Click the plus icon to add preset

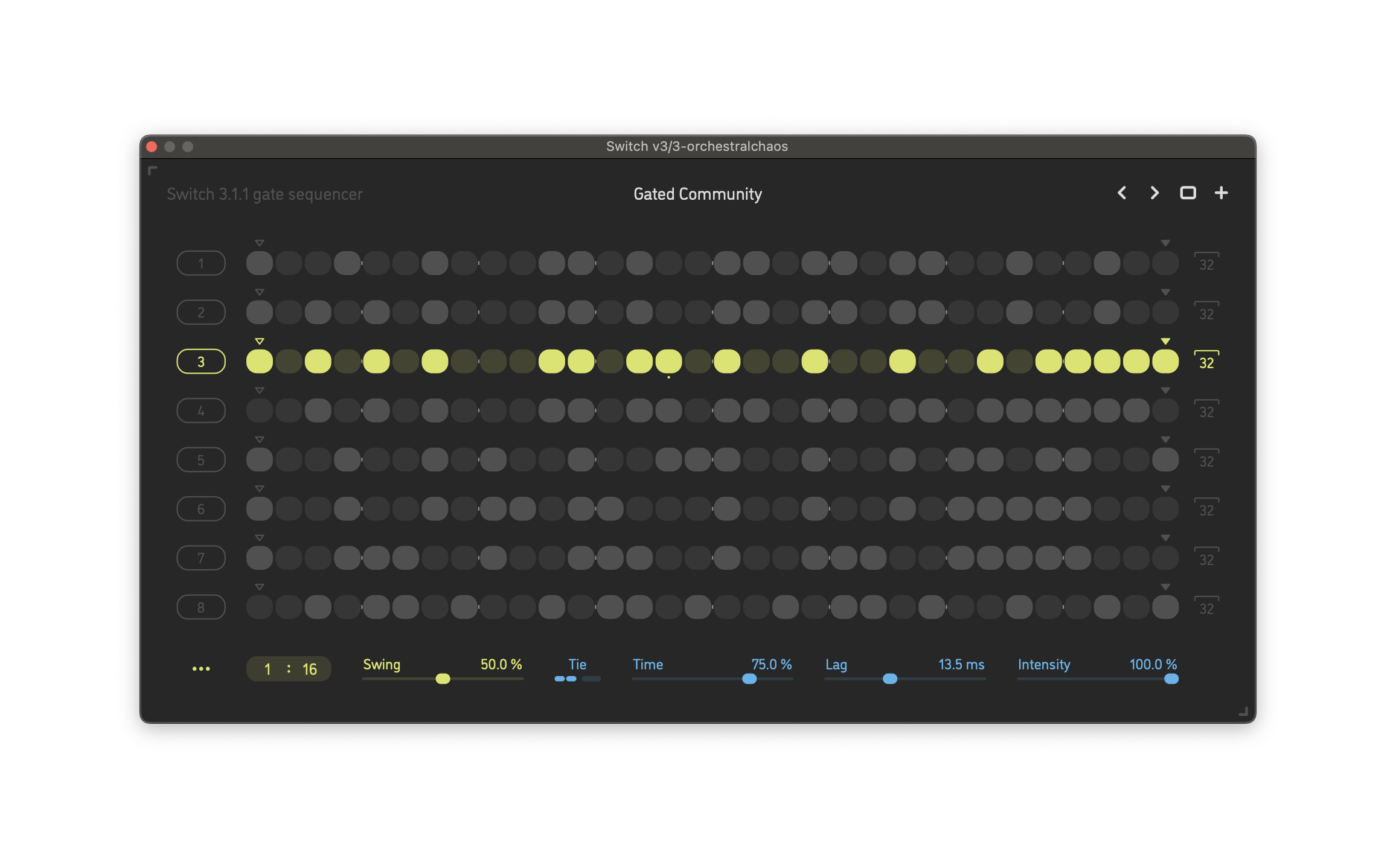(1221, 193)
